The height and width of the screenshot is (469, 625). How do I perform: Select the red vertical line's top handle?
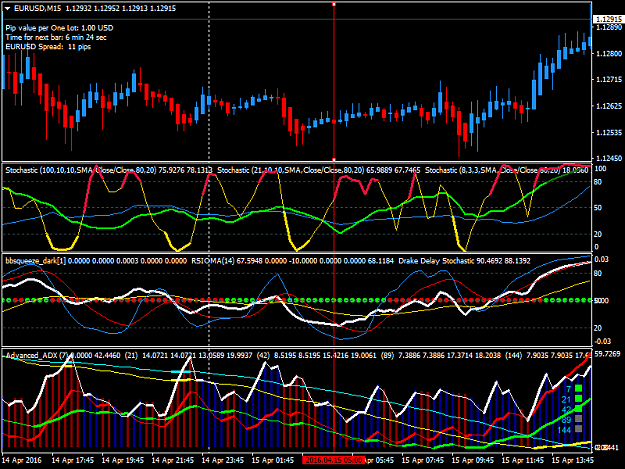(334, 4)
